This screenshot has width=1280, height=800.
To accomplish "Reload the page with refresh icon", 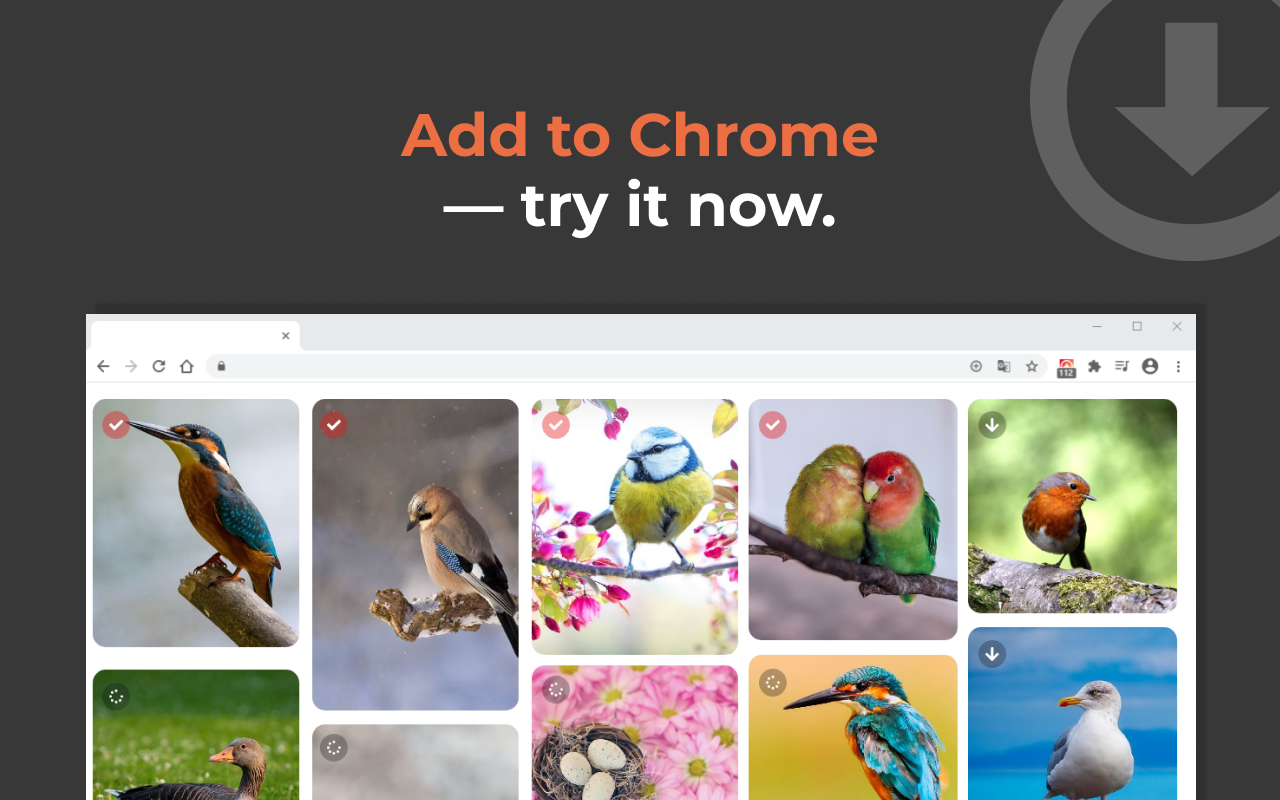I will tap(159, 366).
